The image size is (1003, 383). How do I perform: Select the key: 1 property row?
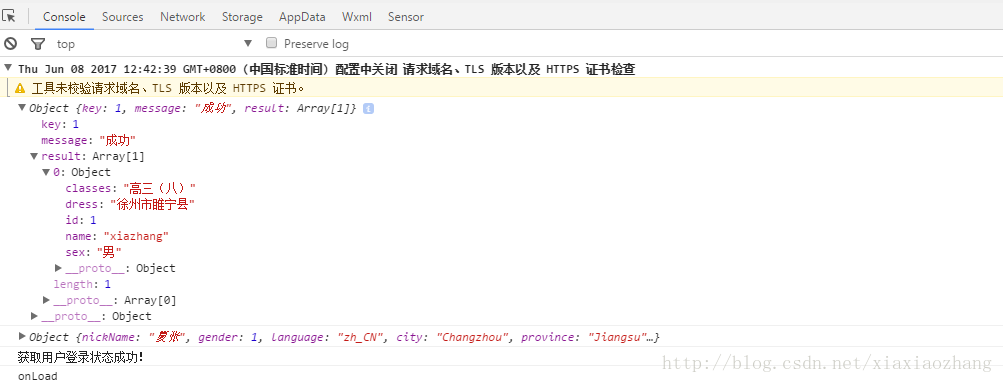point(60,124)
